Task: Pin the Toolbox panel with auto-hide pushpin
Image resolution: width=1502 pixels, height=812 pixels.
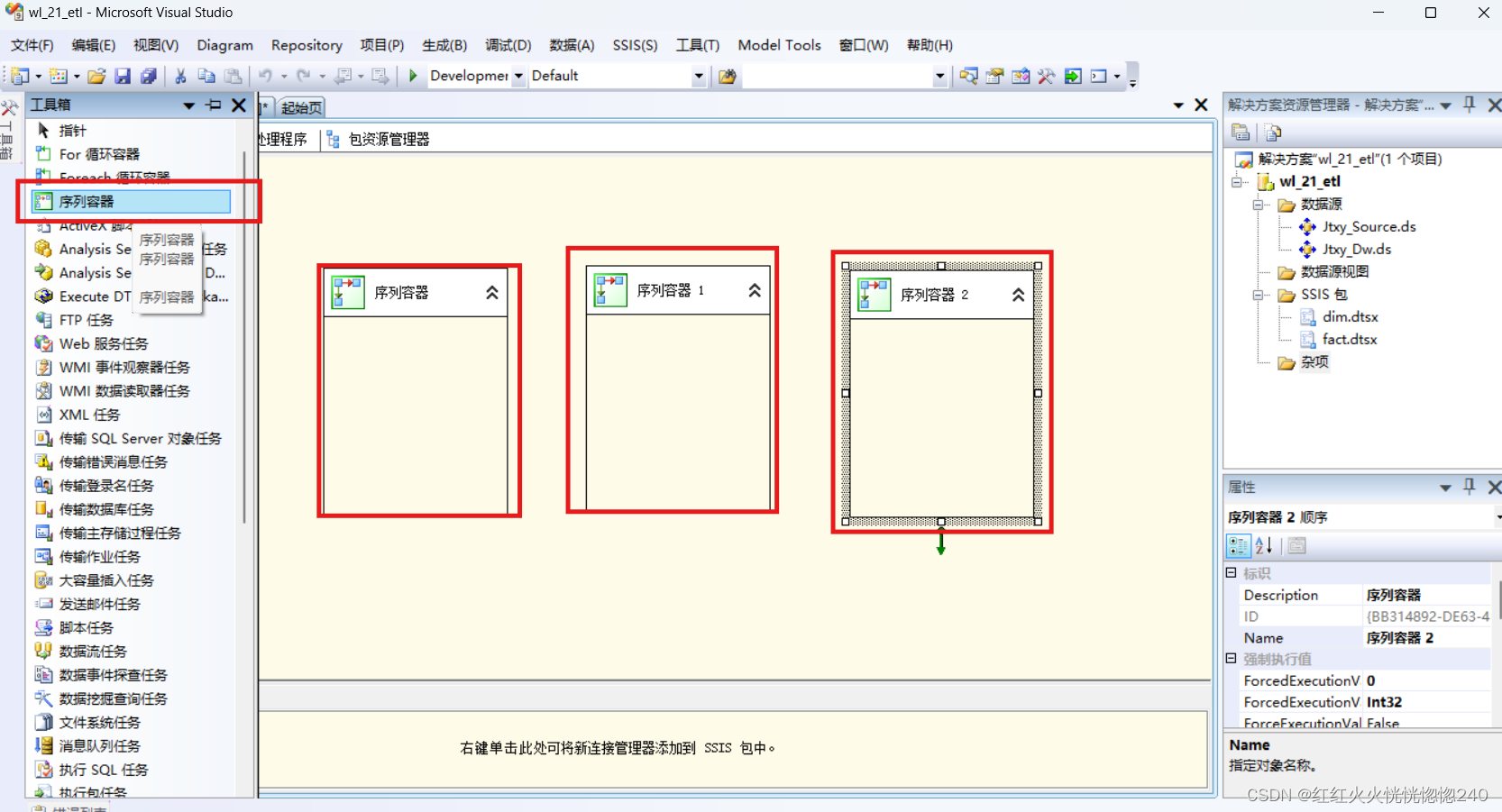Action: [x=214, y=105]
